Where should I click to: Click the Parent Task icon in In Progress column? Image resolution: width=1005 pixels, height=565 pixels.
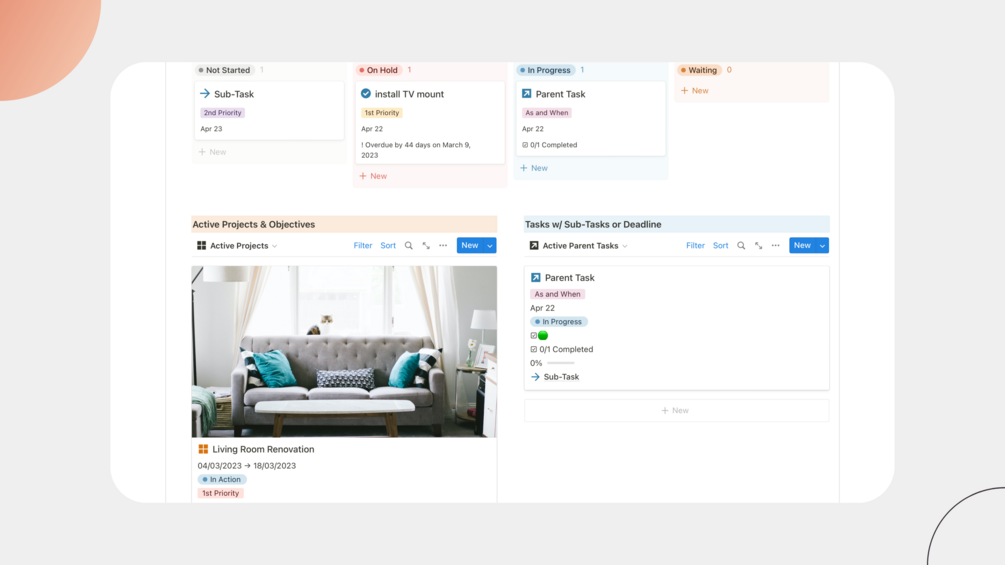point(526,94)
